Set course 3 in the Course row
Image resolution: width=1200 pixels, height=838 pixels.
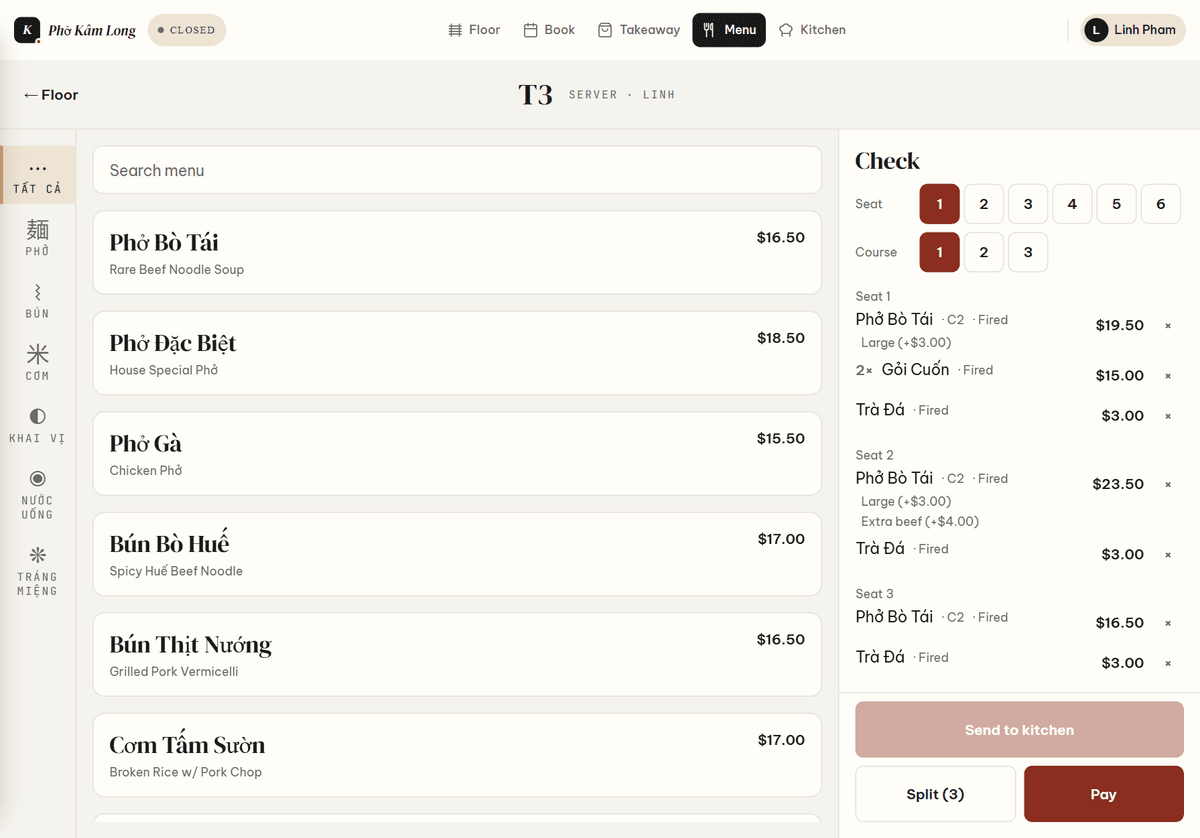[1028, 252]
